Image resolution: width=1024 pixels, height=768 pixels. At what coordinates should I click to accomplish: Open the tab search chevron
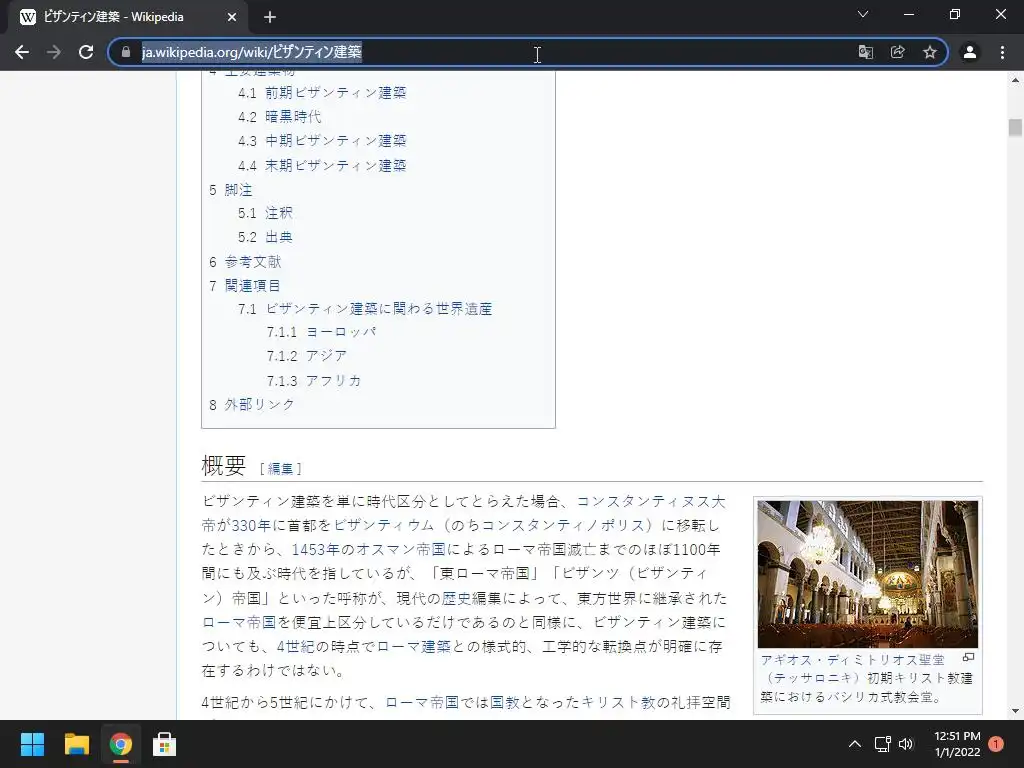click(863, 14)
